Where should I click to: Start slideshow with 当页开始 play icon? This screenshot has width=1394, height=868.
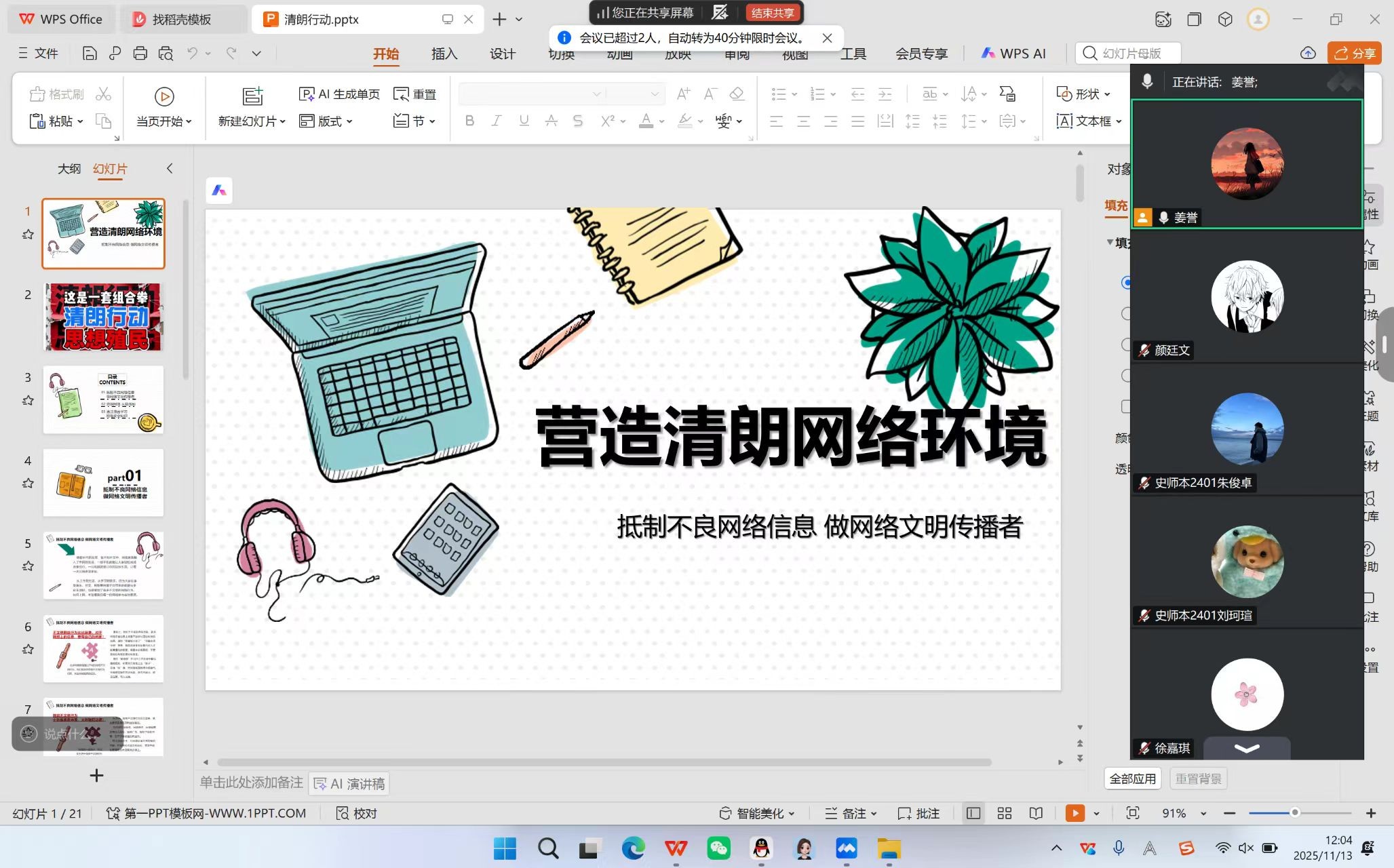pos(163,96)
